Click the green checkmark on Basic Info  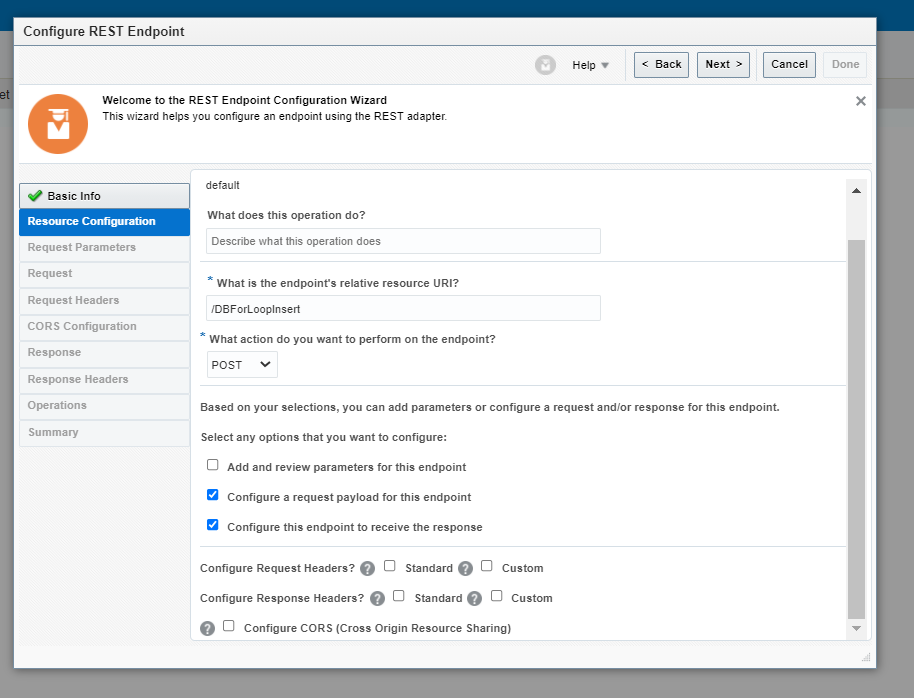click(37, 195)
